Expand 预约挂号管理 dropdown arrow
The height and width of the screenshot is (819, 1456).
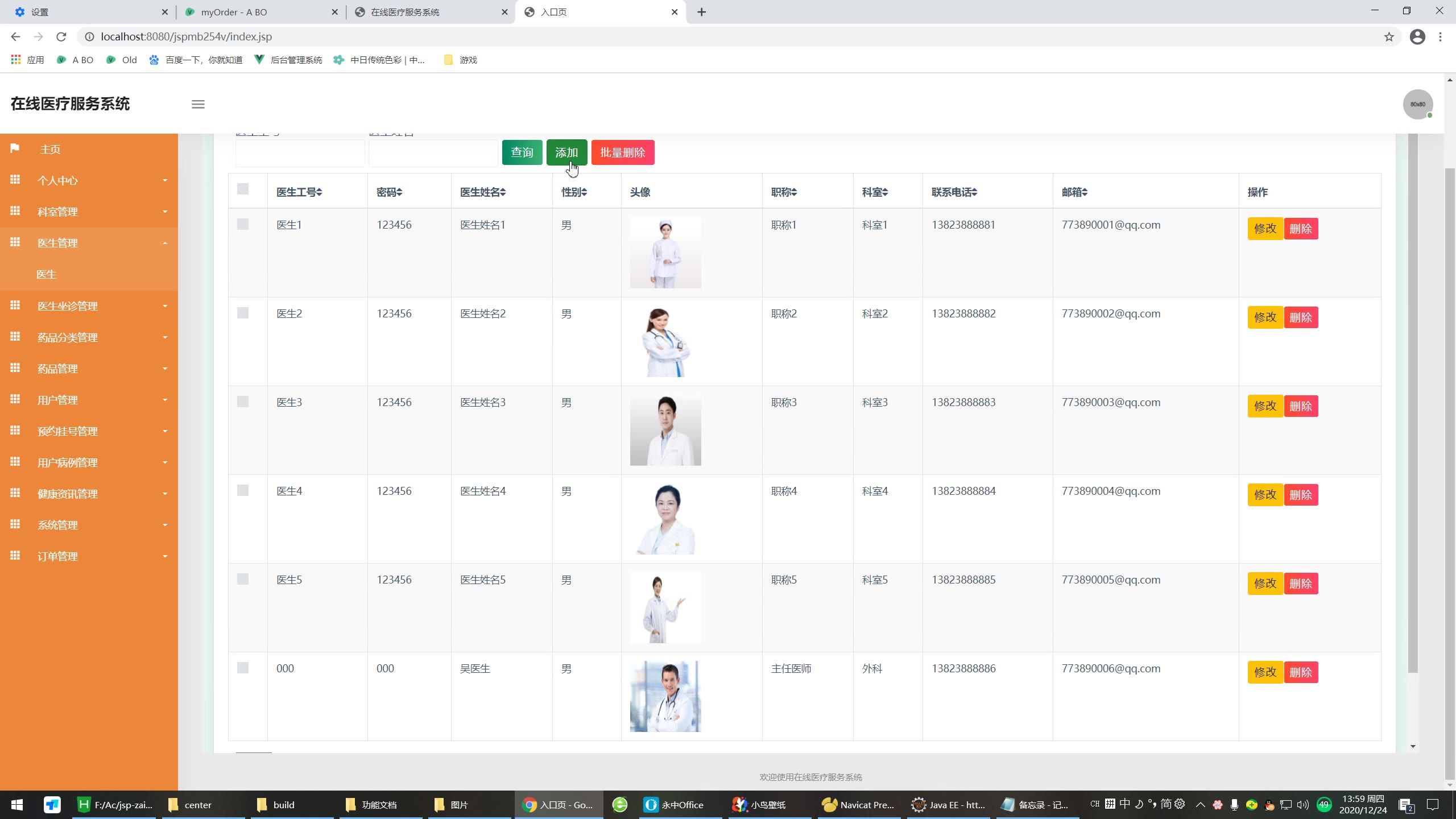click(x=165, y=431)
